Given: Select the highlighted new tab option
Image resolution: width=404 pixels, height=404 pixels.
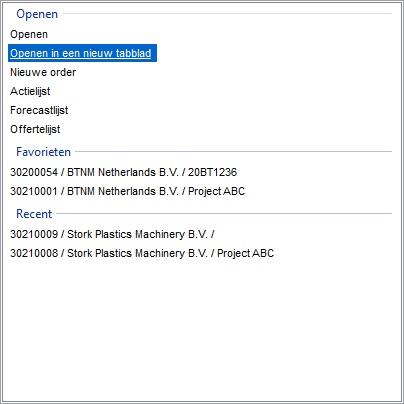Looking at the screenshot, I should (x=81, y=53).
